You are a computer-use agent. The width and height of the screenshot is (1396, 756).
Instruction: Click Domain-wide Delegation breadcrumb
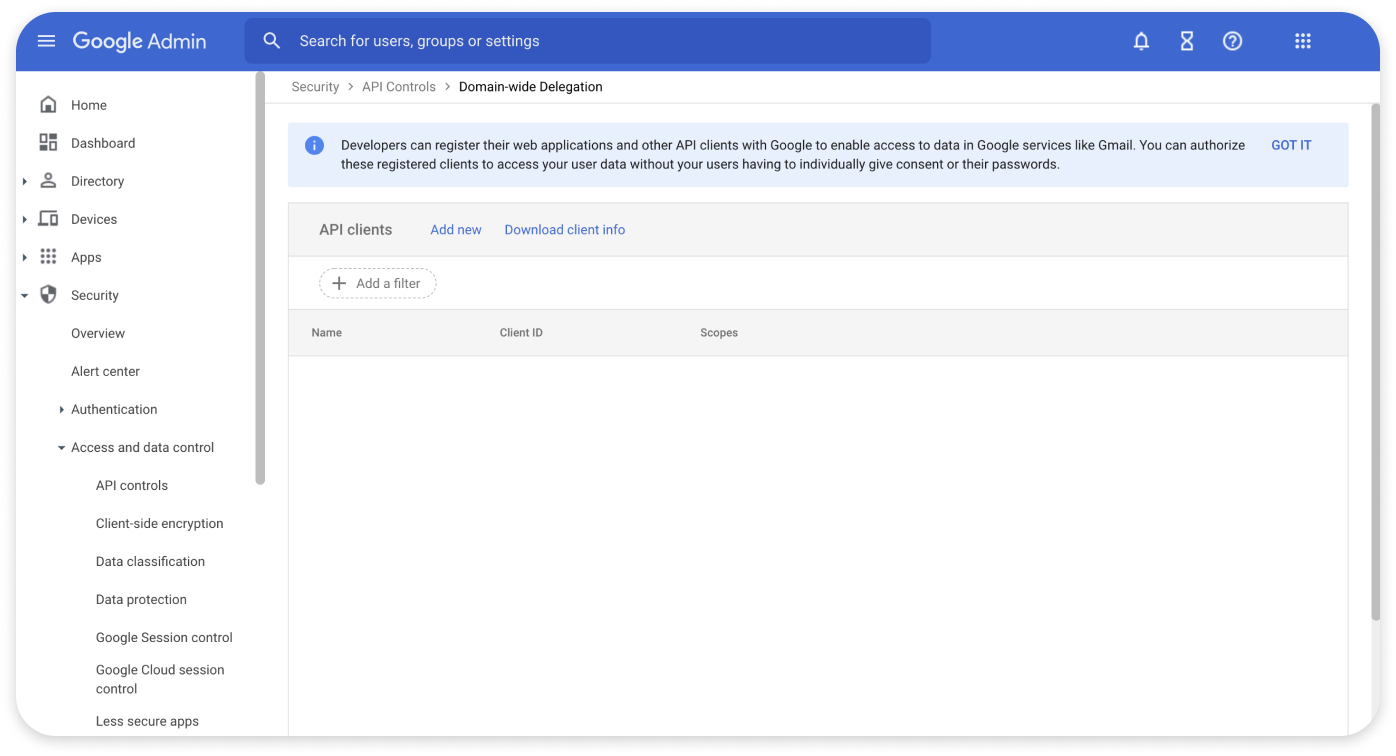531,87
